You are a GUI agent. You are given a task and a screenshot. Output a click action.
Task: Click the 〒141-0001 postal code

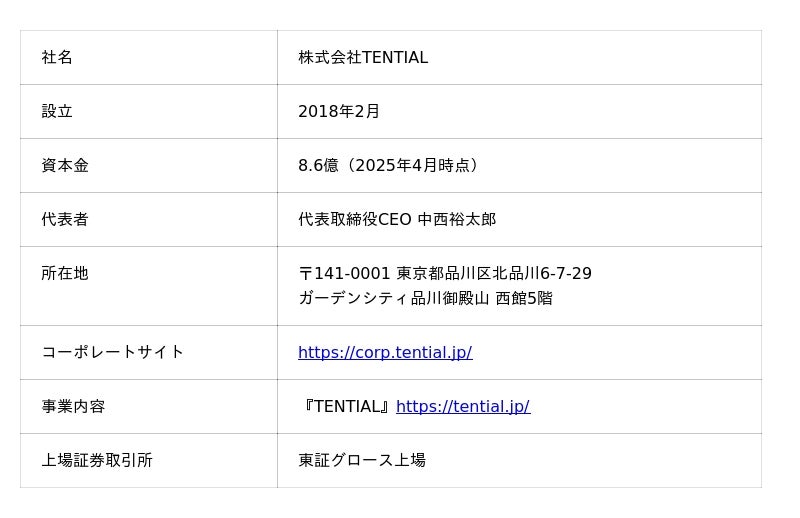[x=344, y=274]
